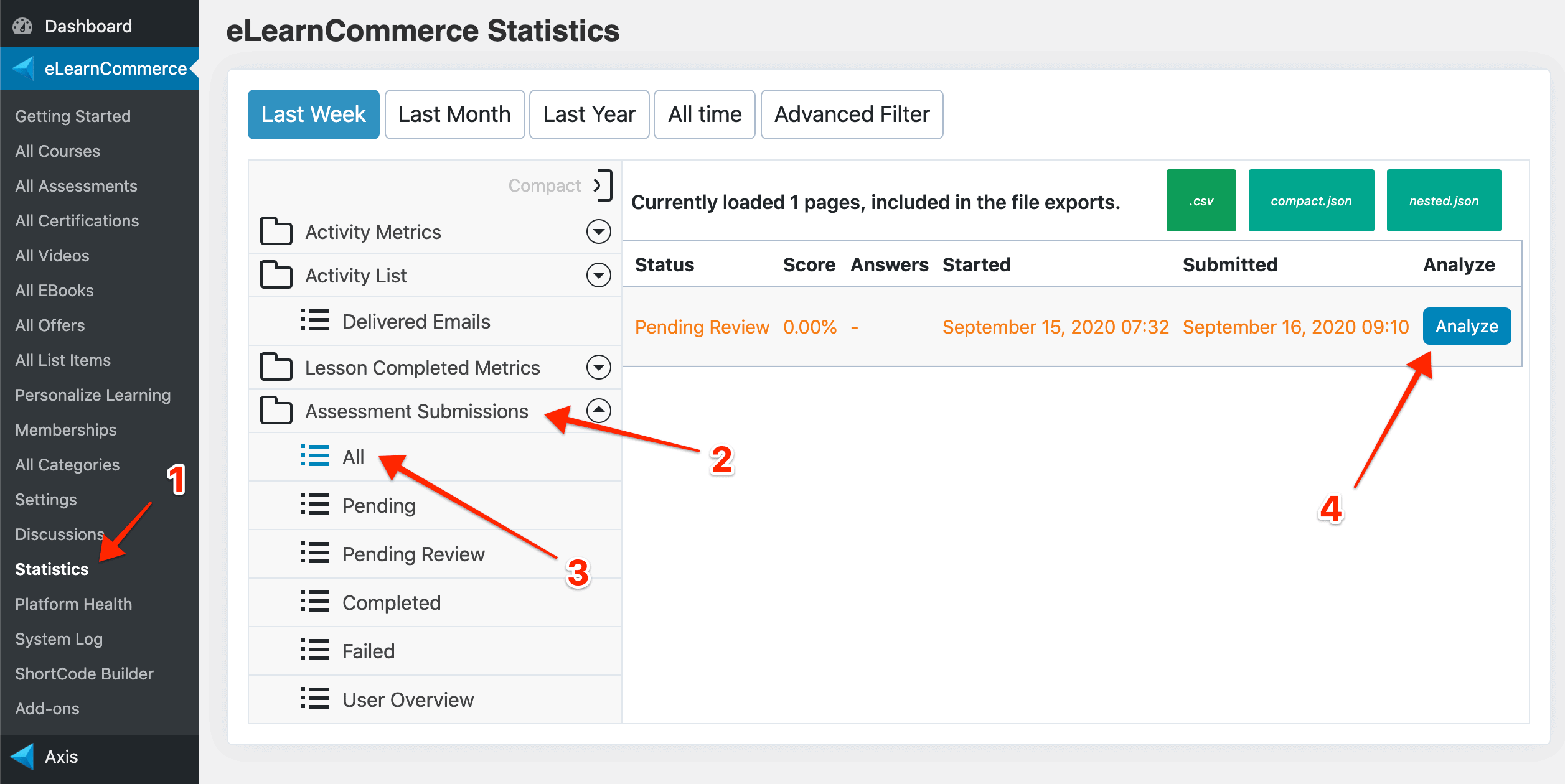Switch to the All time tab
Image resolution: width=1565 pixels, height=784 pixels.
coord(705,114)
